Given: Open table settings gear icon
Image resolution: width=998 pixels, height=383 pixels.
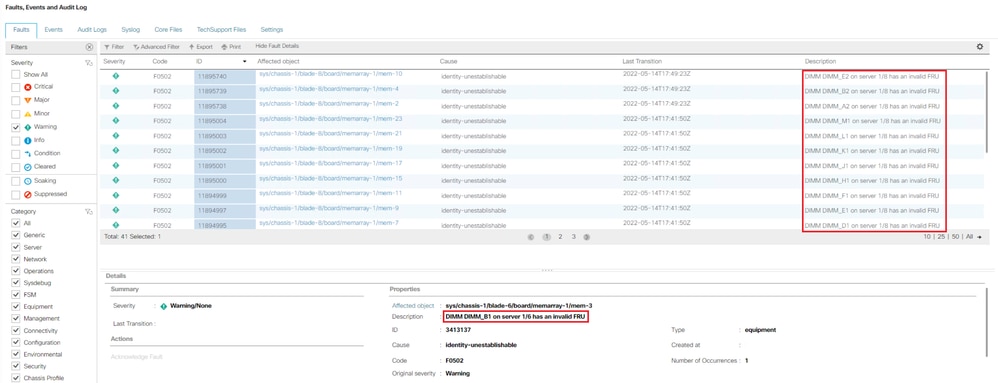Looking at the screenshot, I should (980, 46).
